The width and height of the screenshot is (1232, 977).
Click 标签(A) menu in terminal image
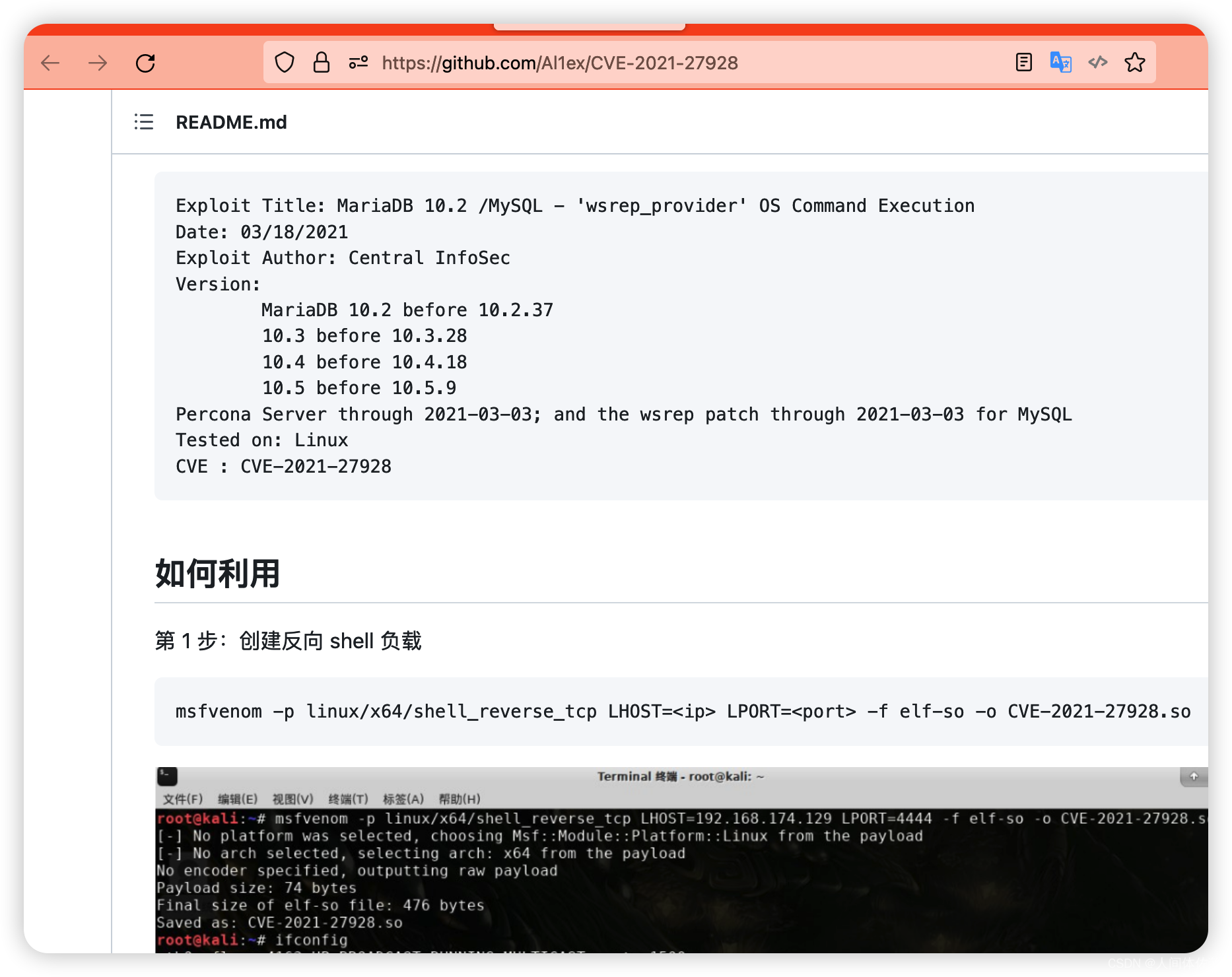coord(403,799)
